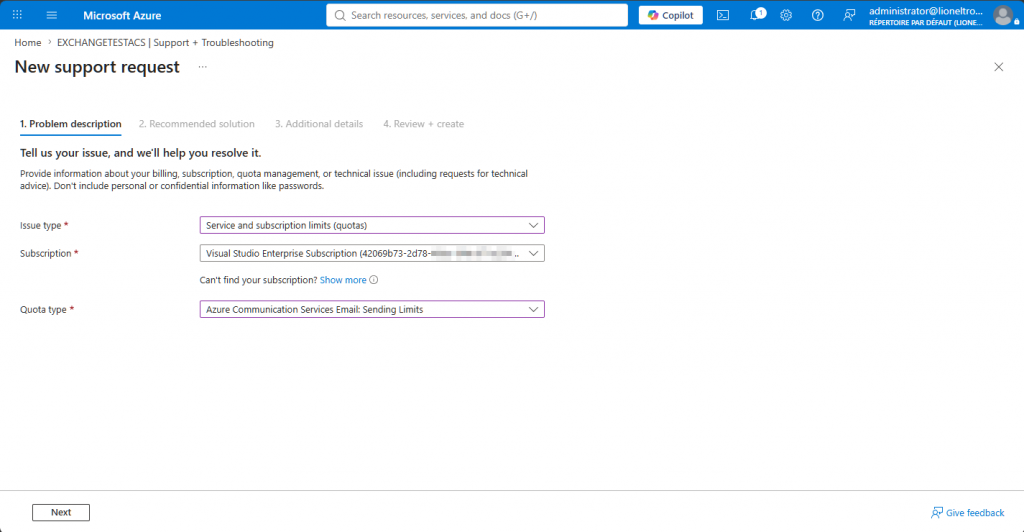This screenshot has height=532, width=1024.
Task: Expand the Quota type dropdown
Action: click(372, 309)
